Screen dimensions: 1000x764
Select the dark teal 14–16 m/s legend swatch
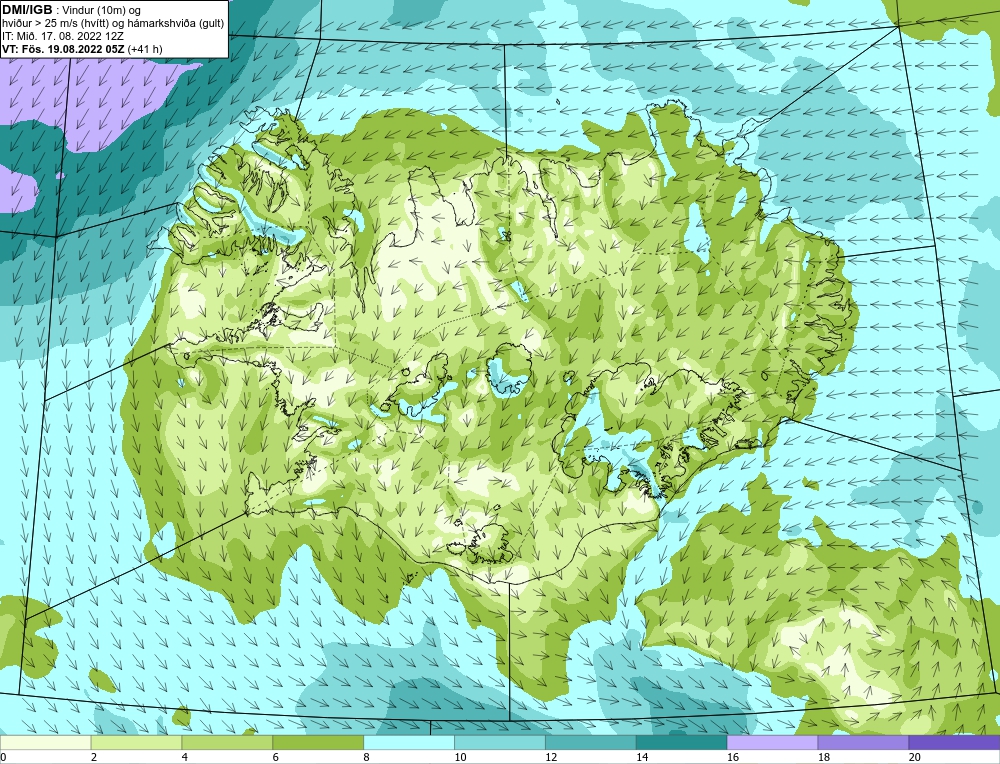click(682, 743)
